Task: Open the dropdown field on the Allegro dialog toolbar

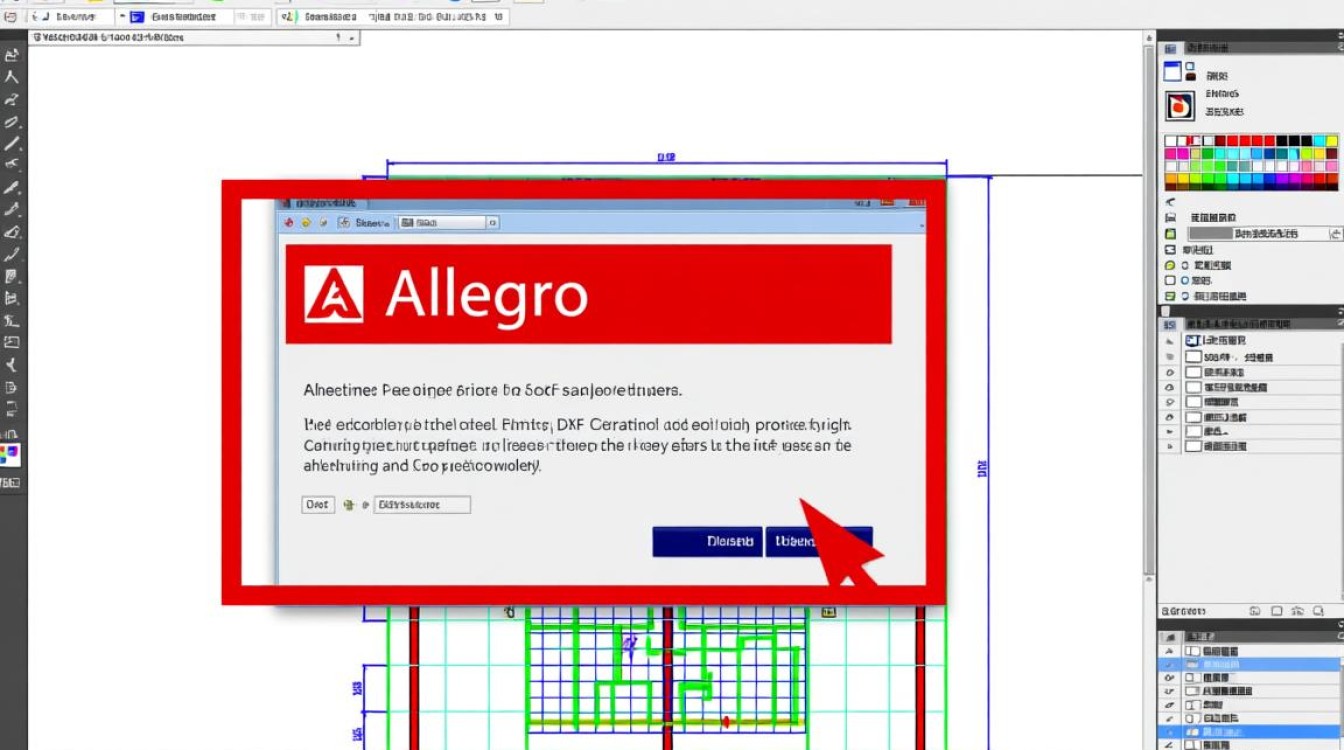Action: tap(449, 223)
